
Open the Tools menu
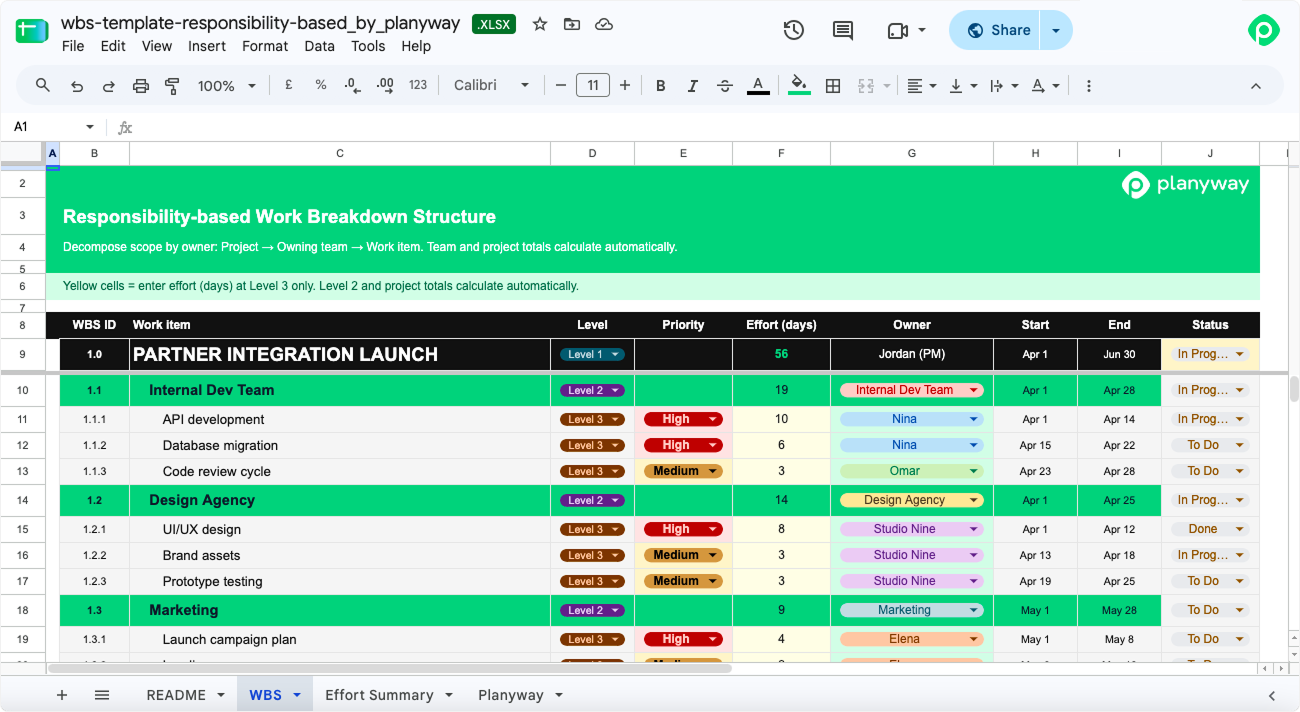(368, 46)
